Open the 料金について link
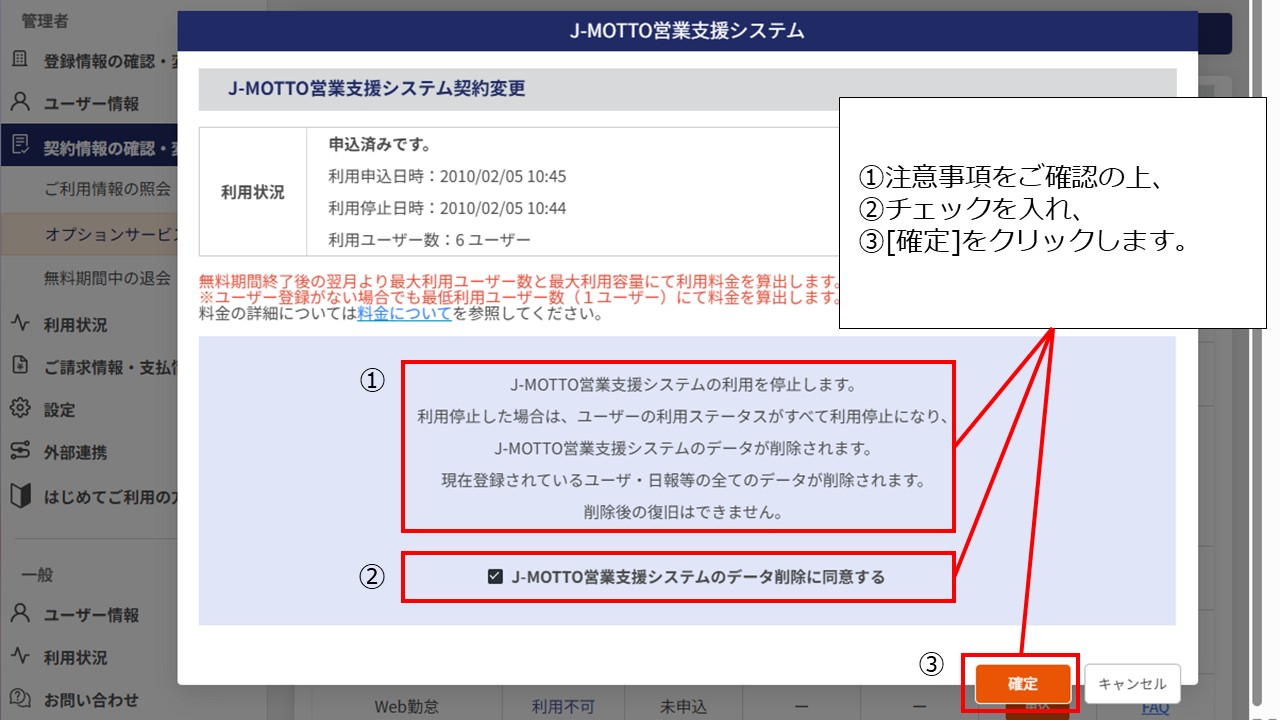Image resolution: width=1280 pixels, height=720 pixels. tap(404, 313)
